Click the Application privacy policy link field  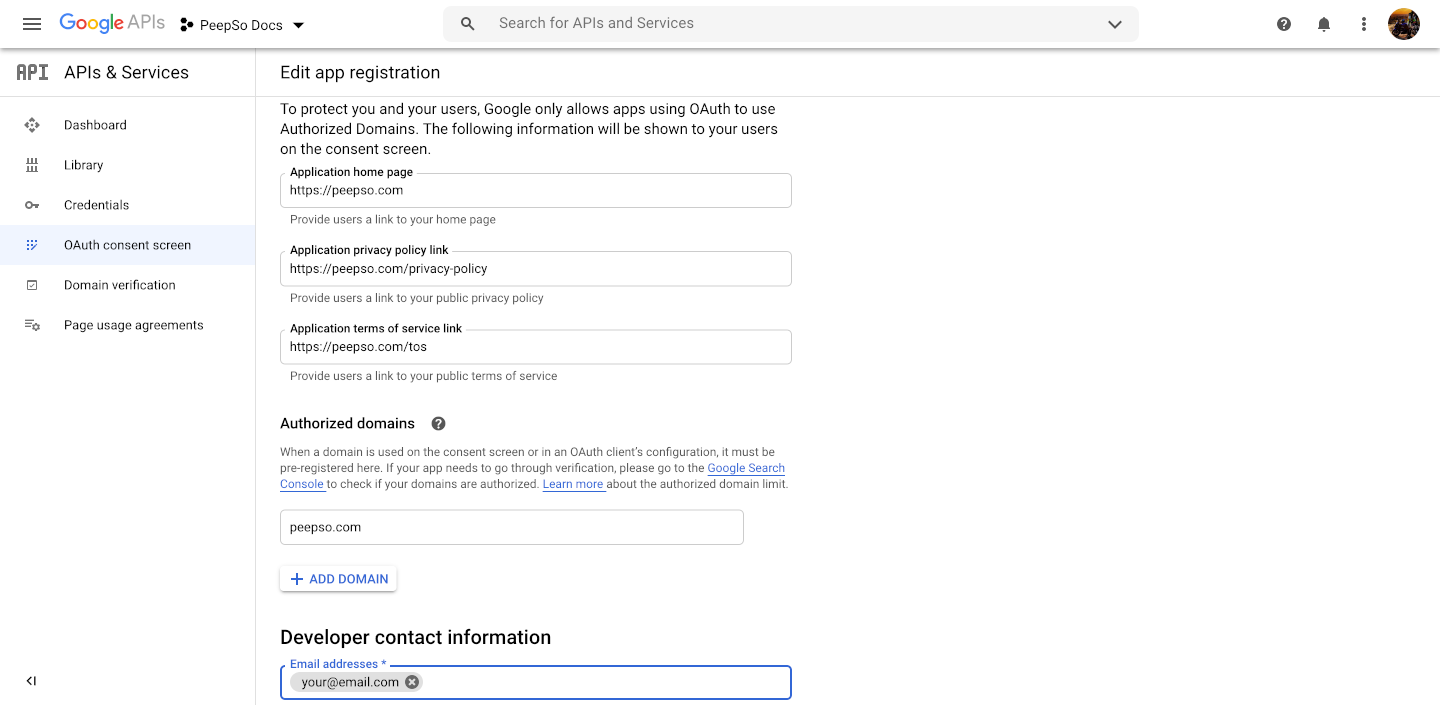point(536,268)
